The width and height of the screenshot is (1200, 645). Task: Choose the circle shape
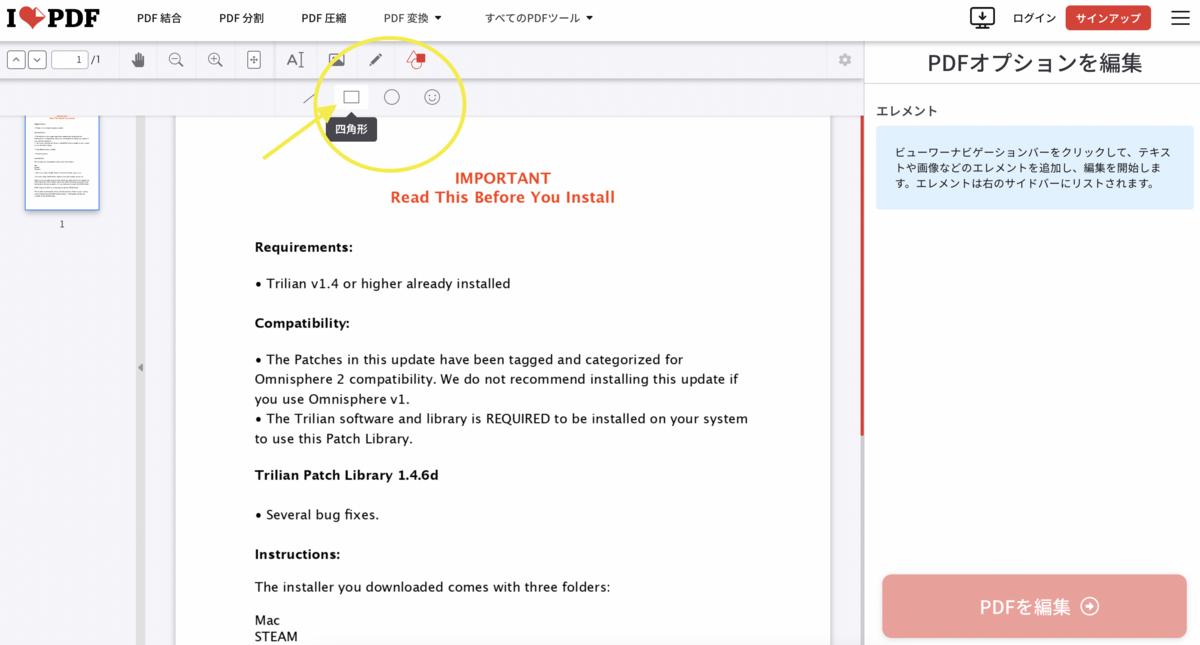click(392, 97)
